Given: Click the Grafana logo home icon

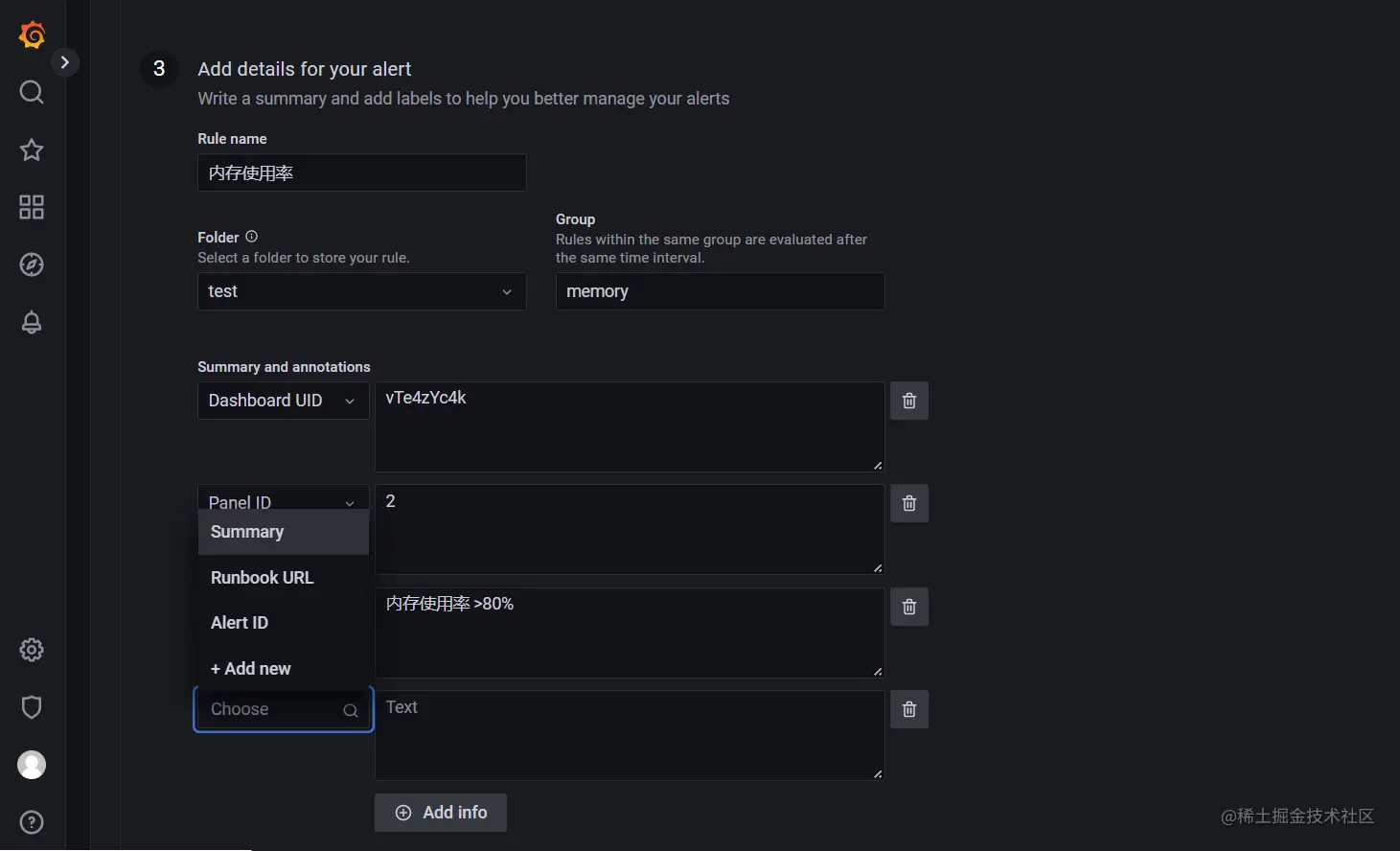Looking at the screenshot, I should click(32, 34).
